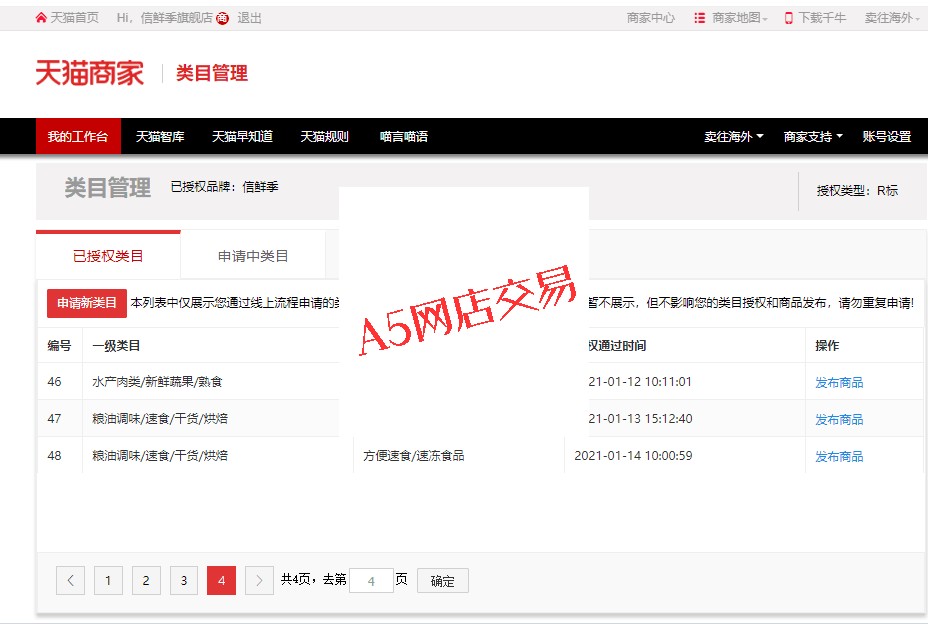This screenshot has width=928, height=624.
Task: Click the 授权类型: R标 label
Action: [x=857, y=191]
